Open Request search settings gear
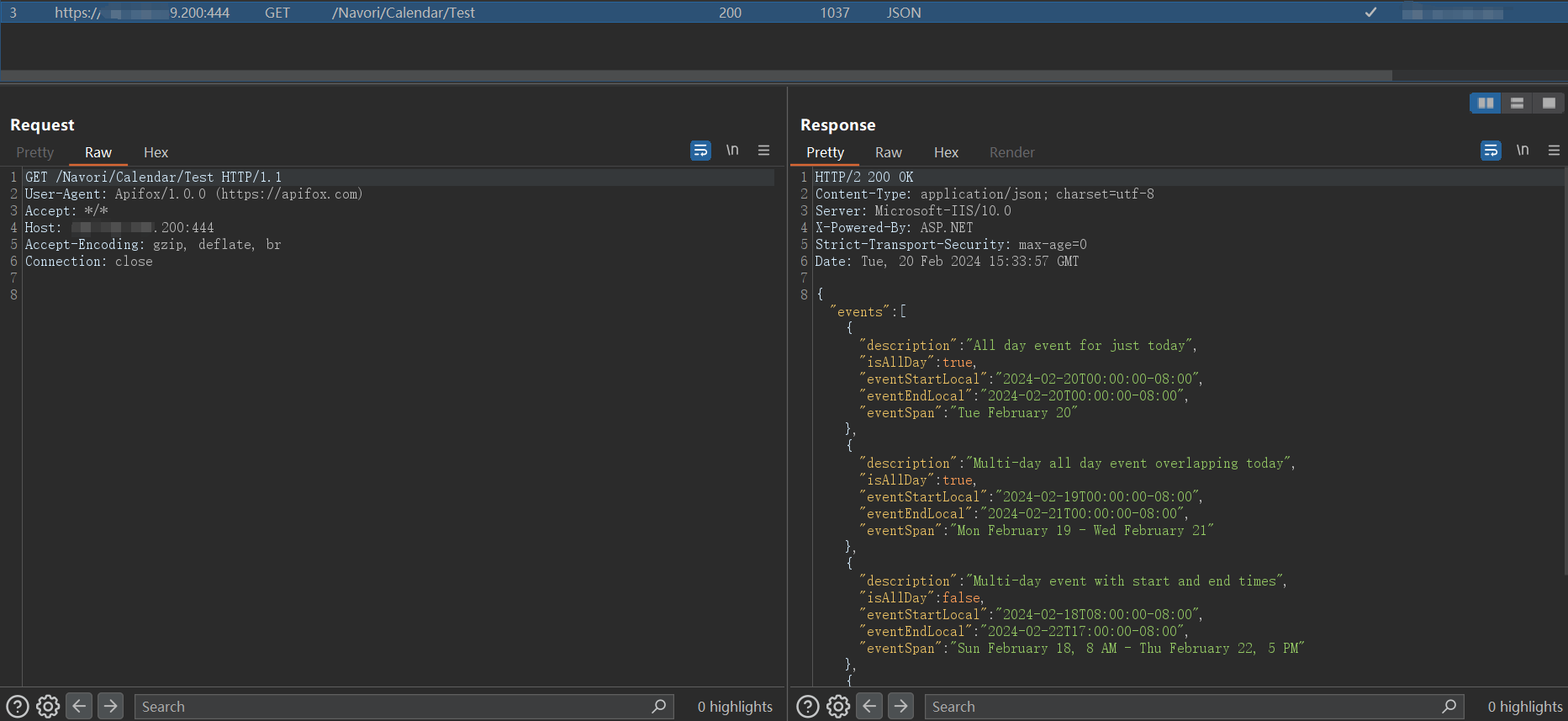Image resolution: width=1568 pixels, height=721 pixels. [48, 707]
